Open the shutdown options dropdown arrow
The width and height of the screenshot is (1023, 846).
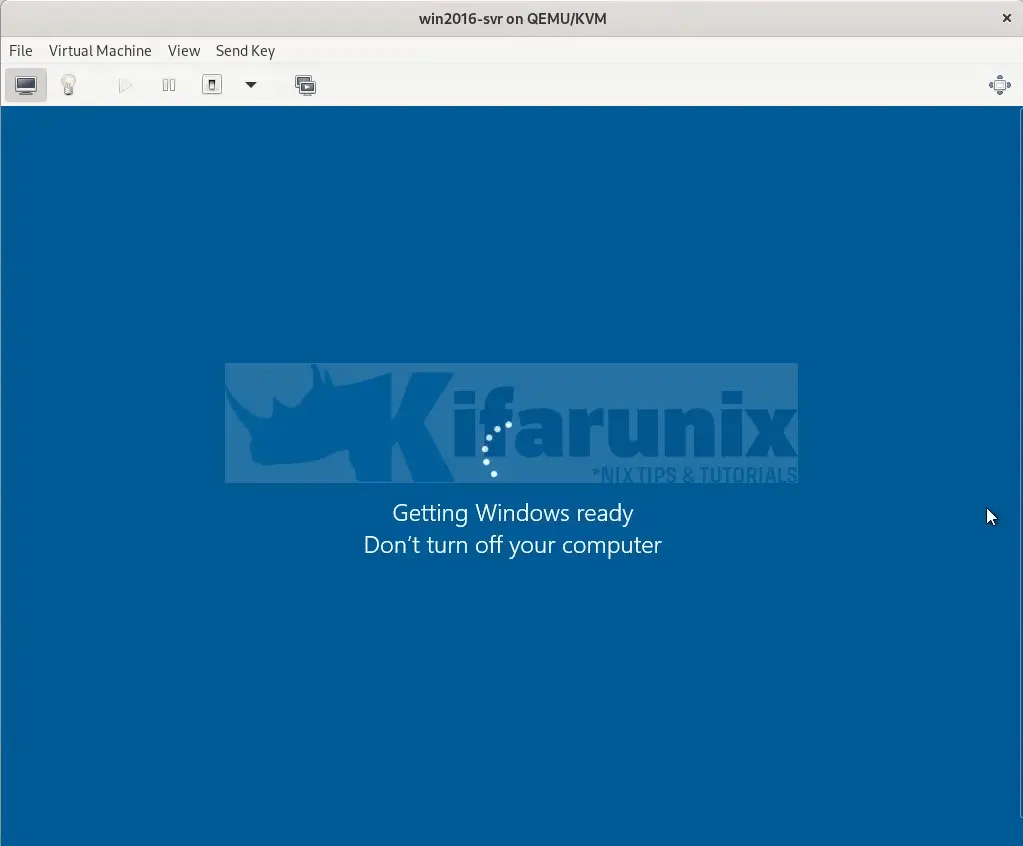point(250,85)
